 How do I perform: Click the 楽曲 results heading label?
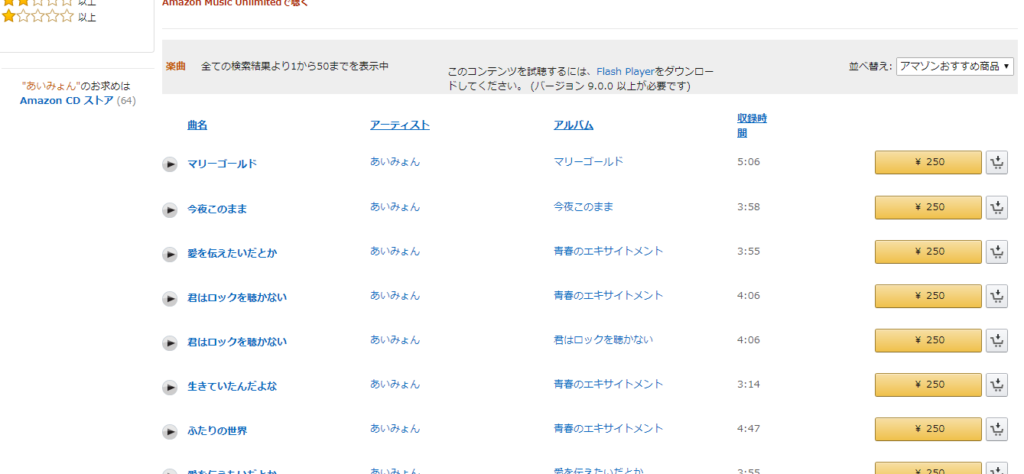click(x=176, y=66)
